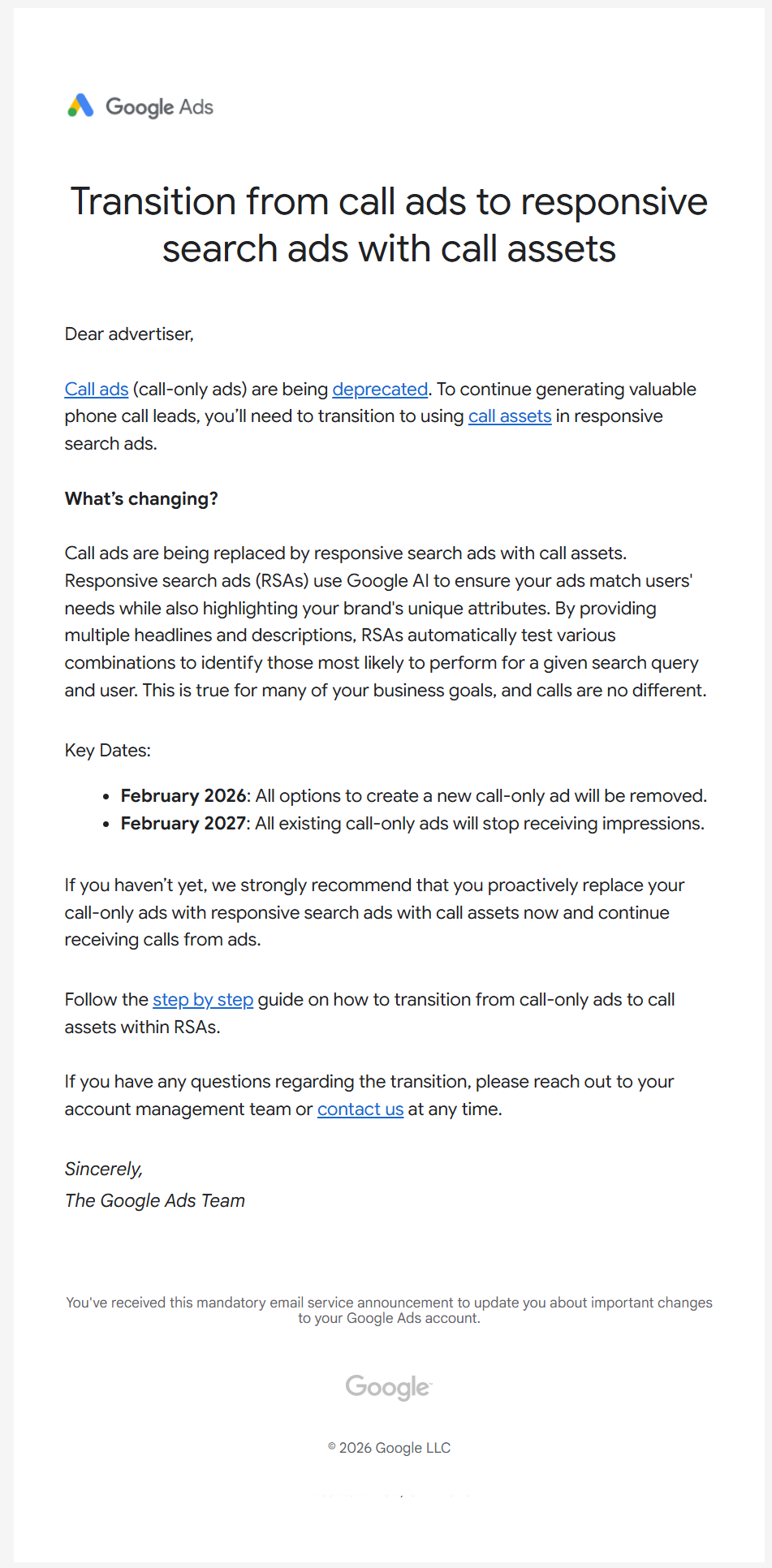Click the 'contact us' link
772x1568 pixels.
(x=360, y=1109)
